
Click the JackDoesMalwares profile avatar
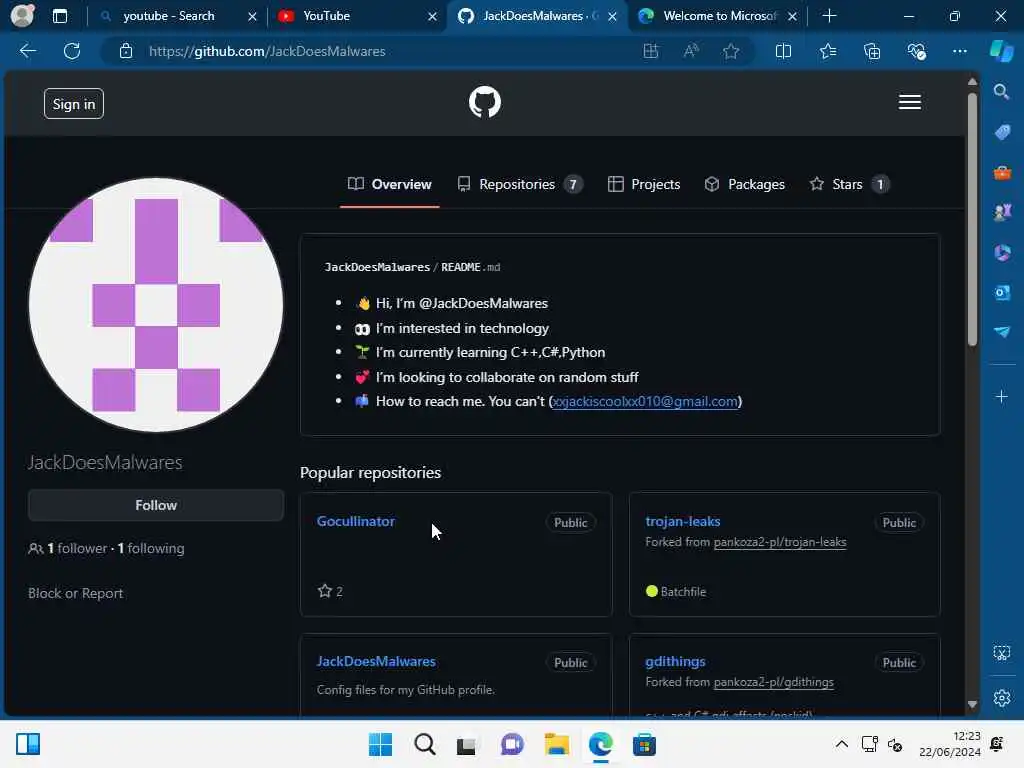click(156, 305)
